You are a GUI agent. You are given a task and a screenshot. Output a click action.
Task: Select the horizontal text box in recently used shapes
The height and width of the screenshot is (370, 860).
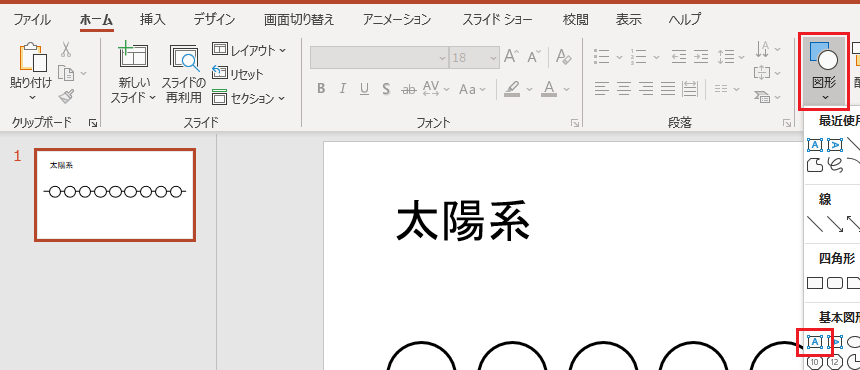tap(815, 145)
